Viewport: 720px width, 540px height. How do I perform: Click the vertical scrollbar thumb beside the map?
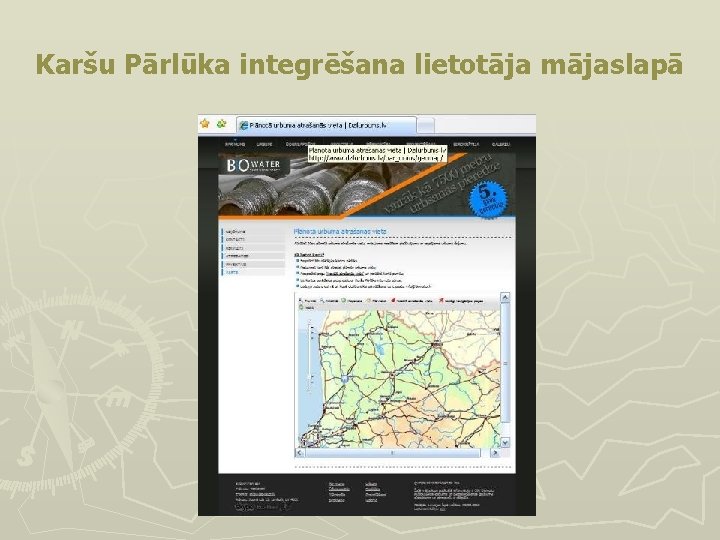coord(505,363)
